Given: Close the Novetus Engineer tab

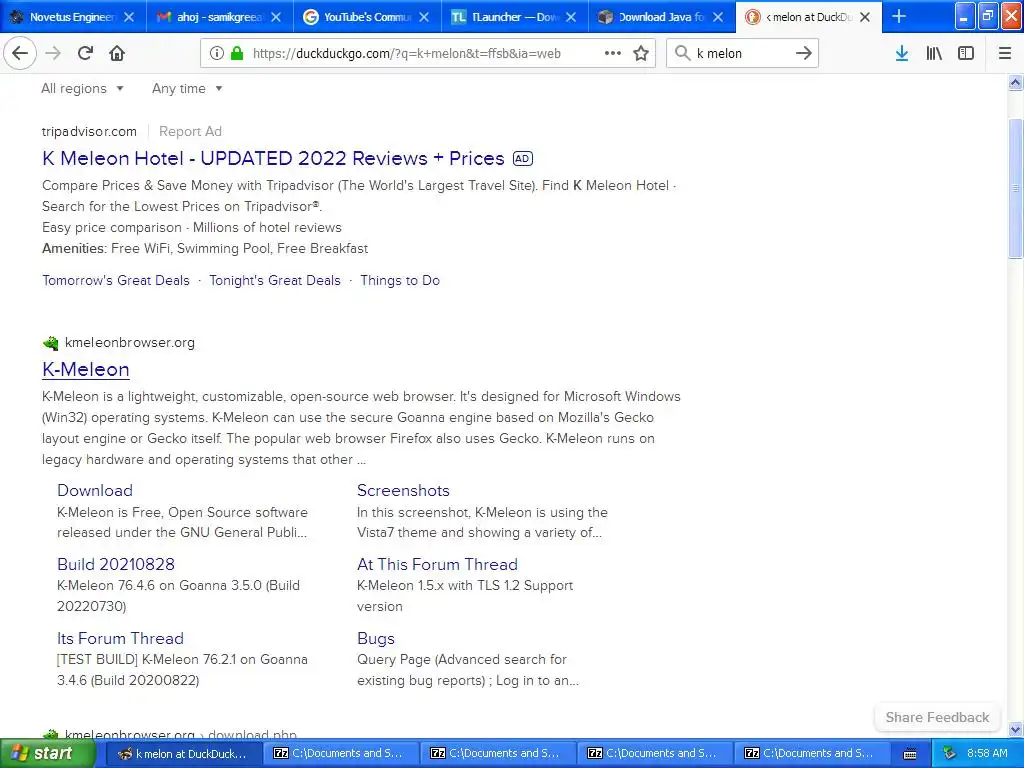Looking at the screenshot, I should coord(129,17).
